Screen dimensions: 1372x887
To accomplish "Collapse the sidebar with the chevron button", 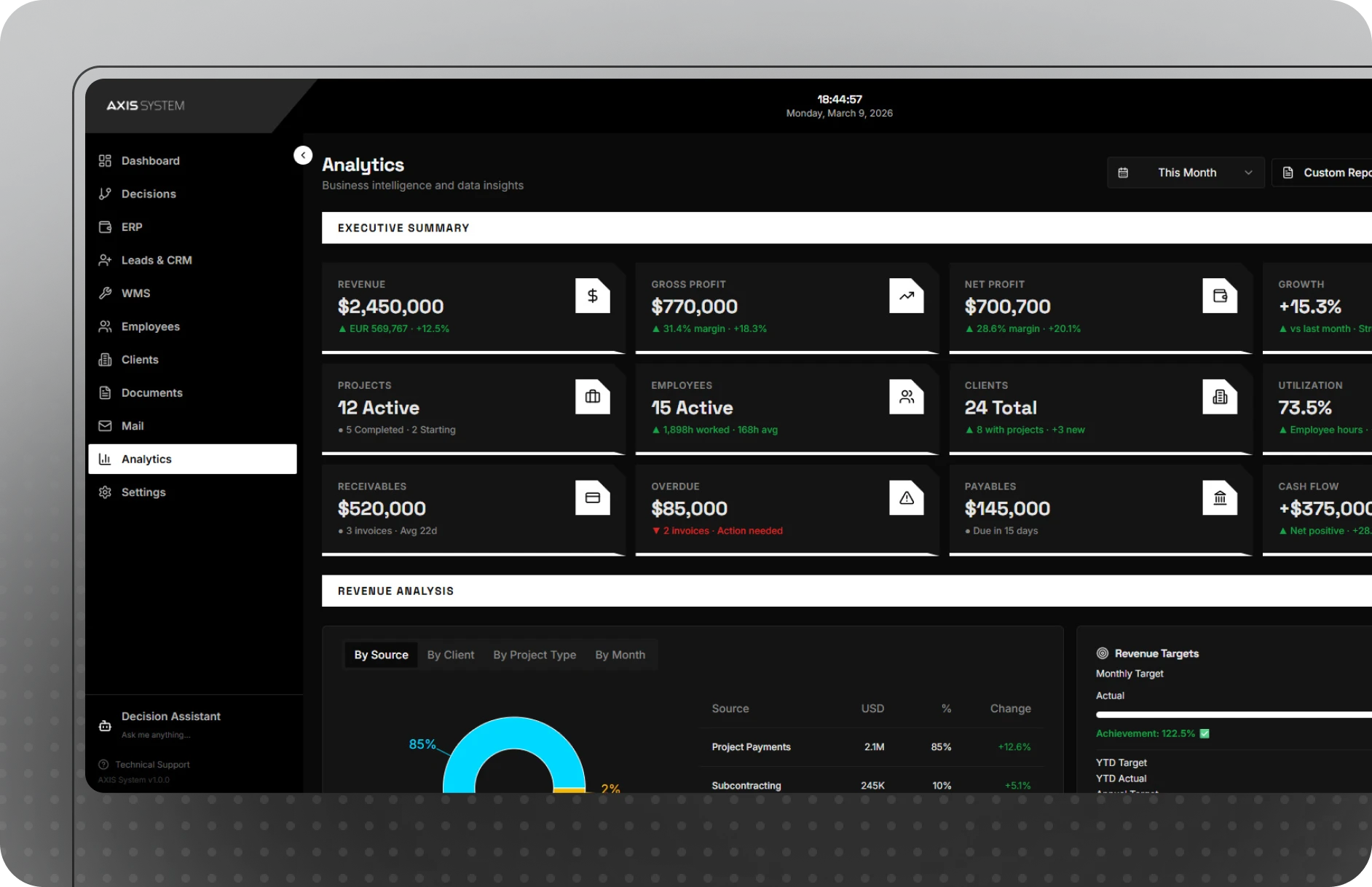I will pos(303,155).
